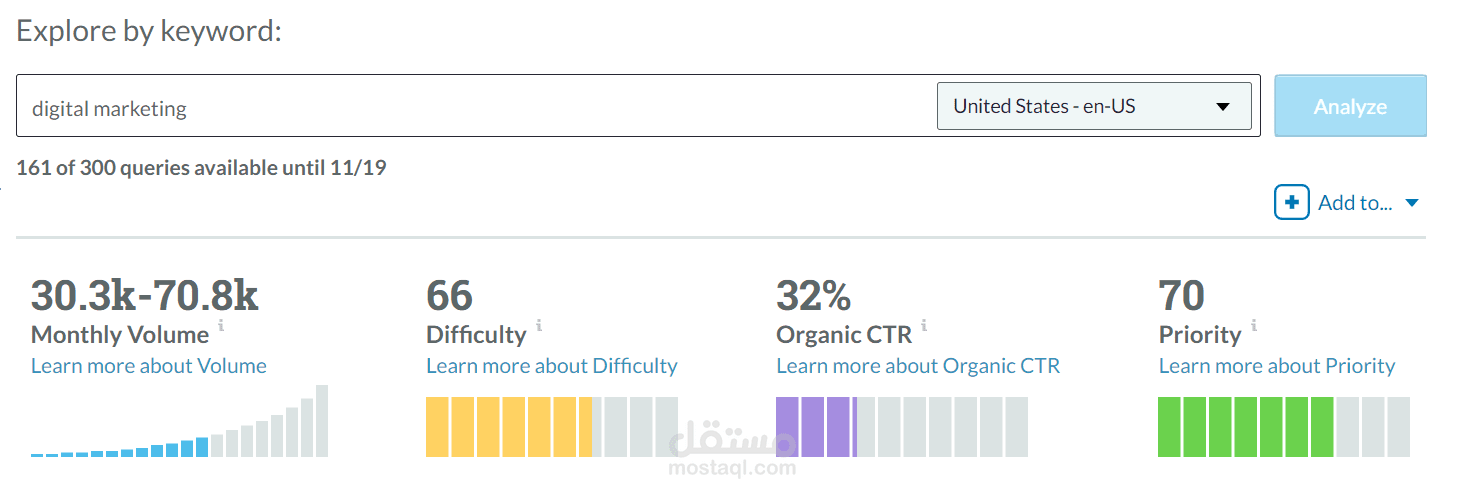Click the info icon next to Priority
Viewport: 1465px width, 489px height.
click(1254, 326)
